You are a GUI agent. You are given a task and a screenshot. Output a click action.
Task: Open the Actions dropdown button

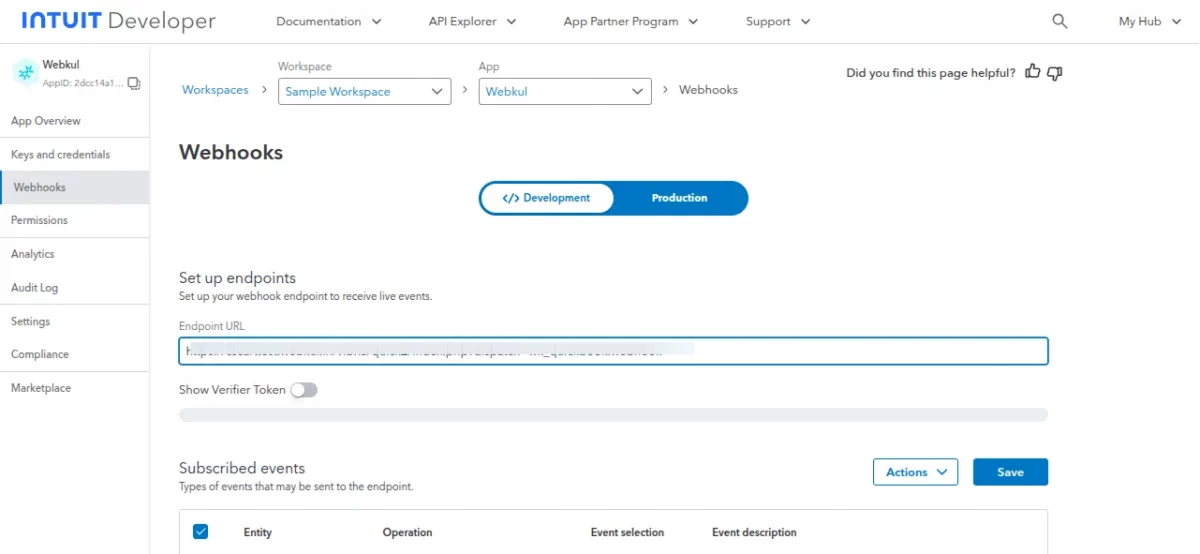click(916, 472)
